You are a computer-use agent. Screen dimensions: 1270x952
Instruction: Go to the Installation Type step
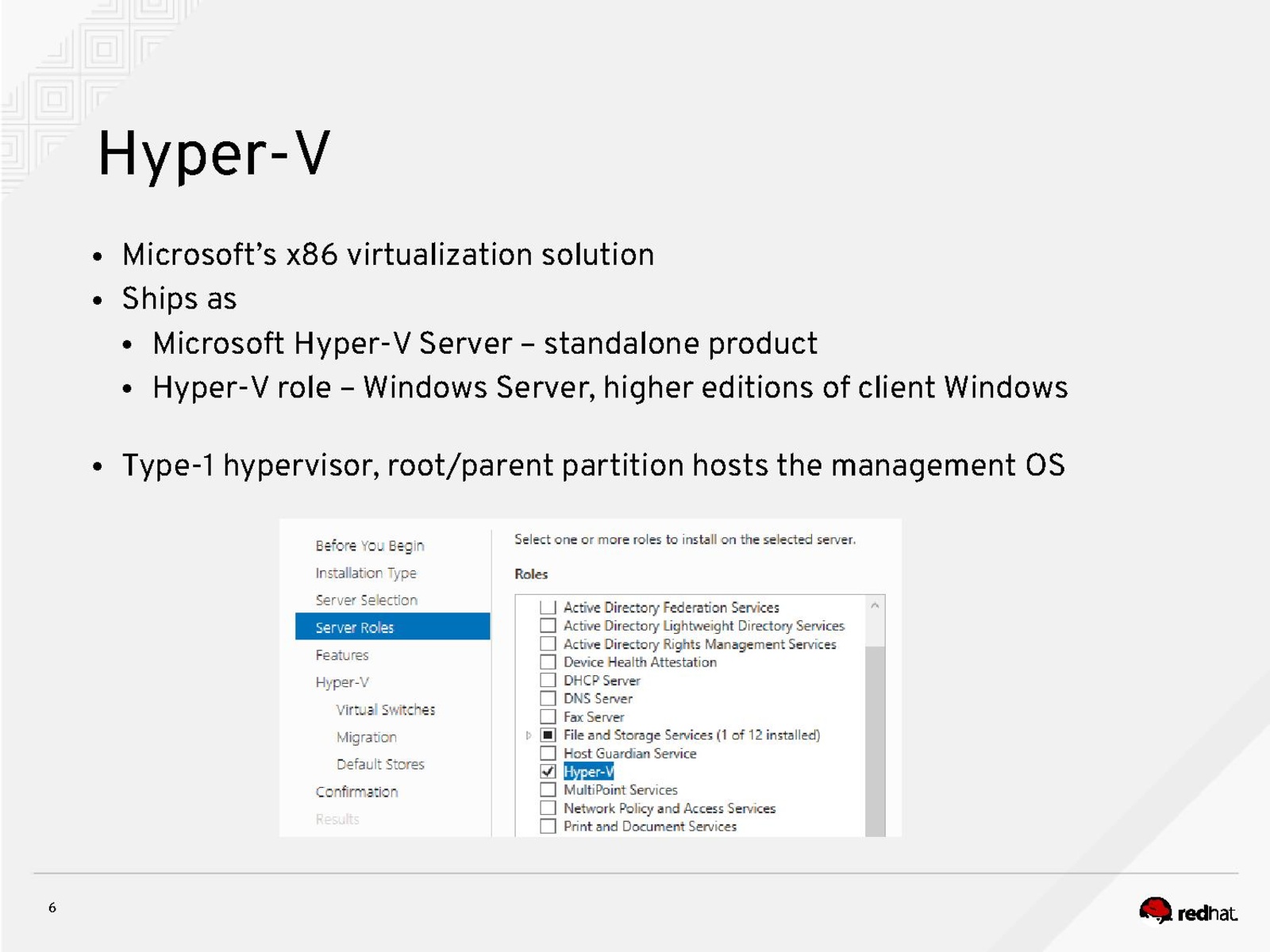[x=366, y=573]
